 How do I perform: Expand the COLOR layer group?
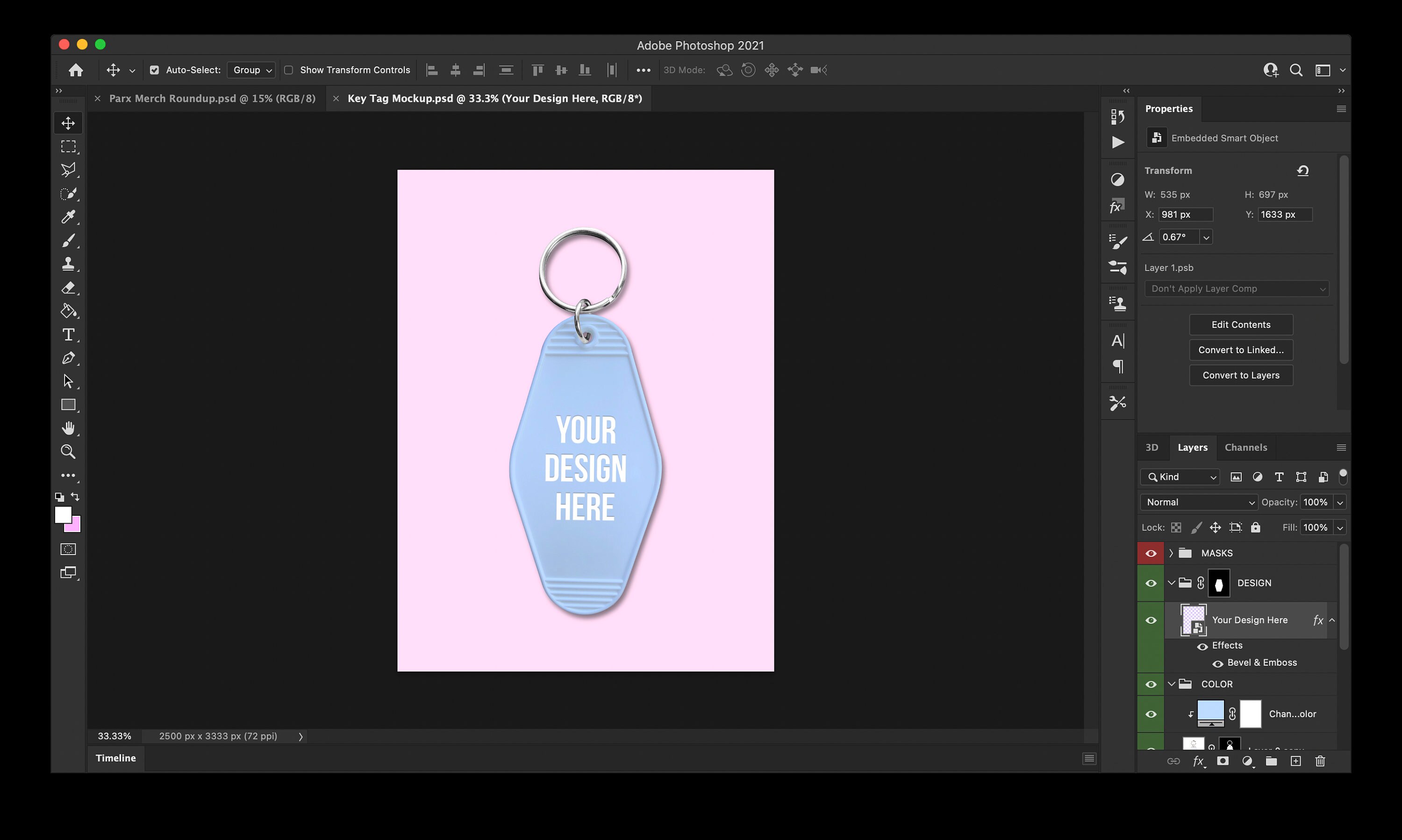pyautogui.click(x=1171, y=684)
